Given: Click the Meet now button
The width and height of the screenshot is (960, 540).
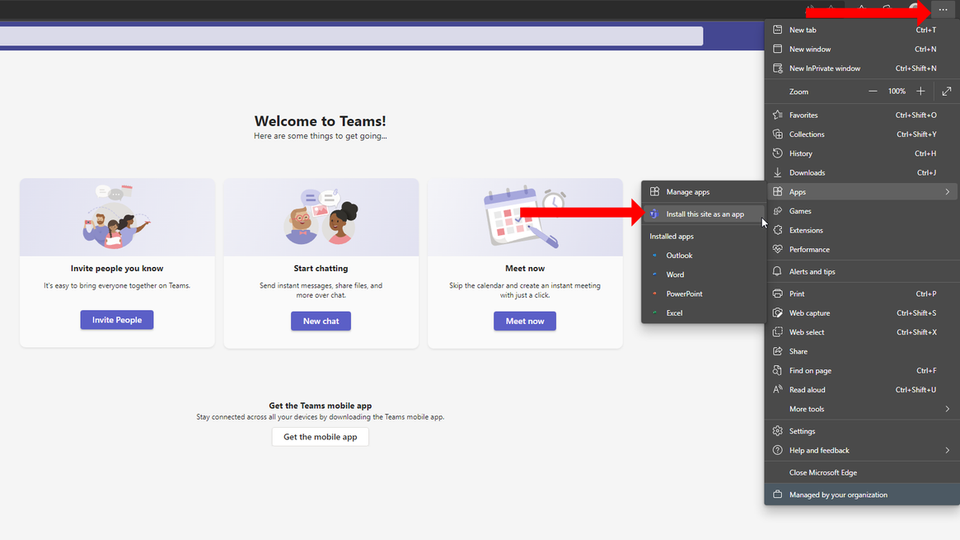Looking at the screenshot, I should coord(525,321).
